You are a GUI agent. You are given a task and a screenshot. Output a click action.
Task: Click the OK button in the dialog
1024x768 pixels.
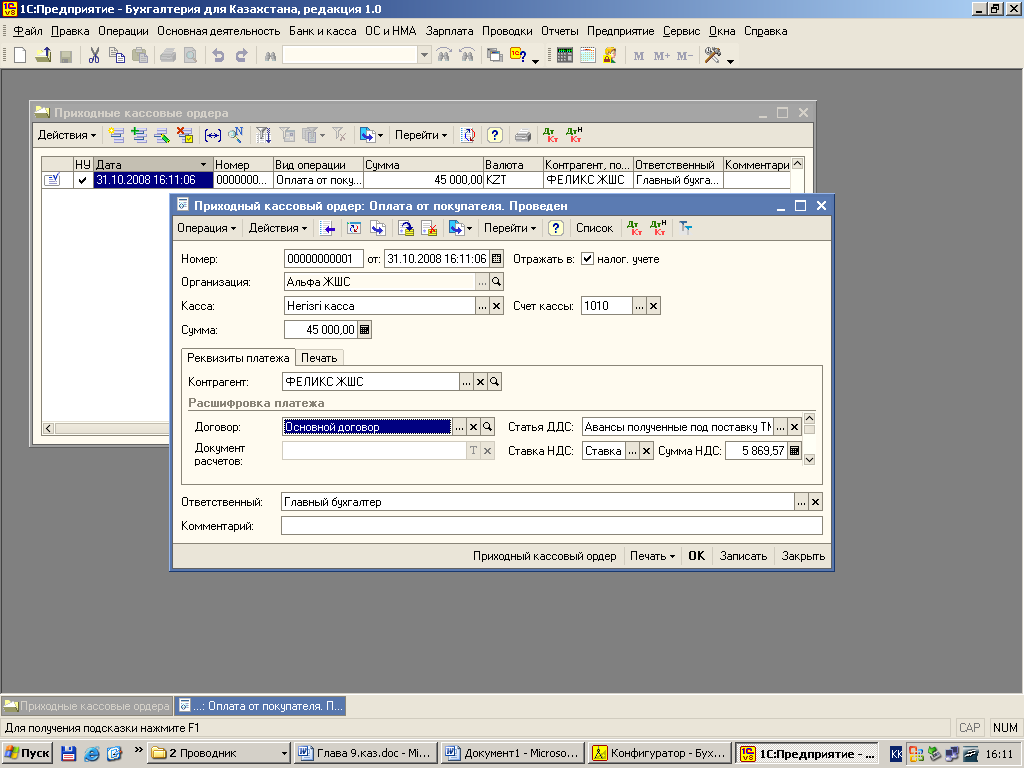click(696, 556)
